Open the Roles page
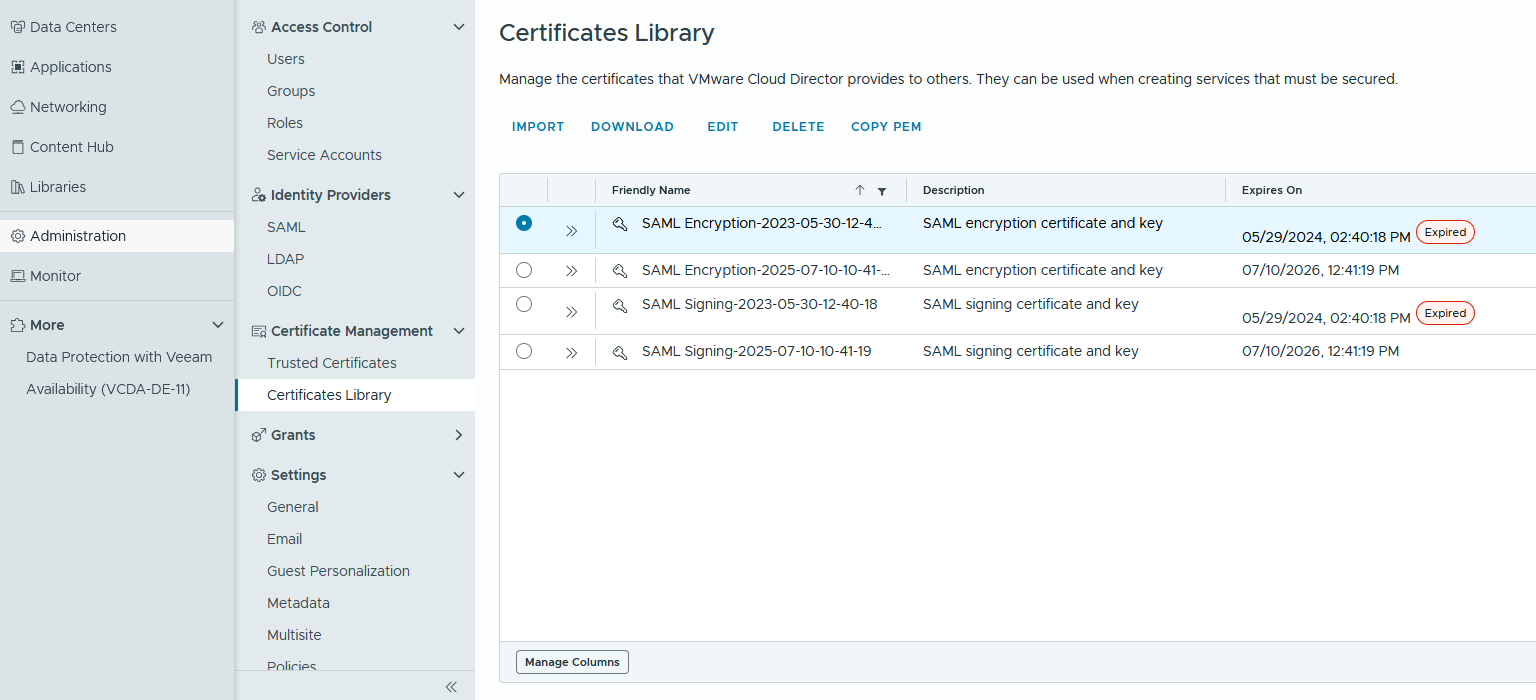 (x=285, y=123)
